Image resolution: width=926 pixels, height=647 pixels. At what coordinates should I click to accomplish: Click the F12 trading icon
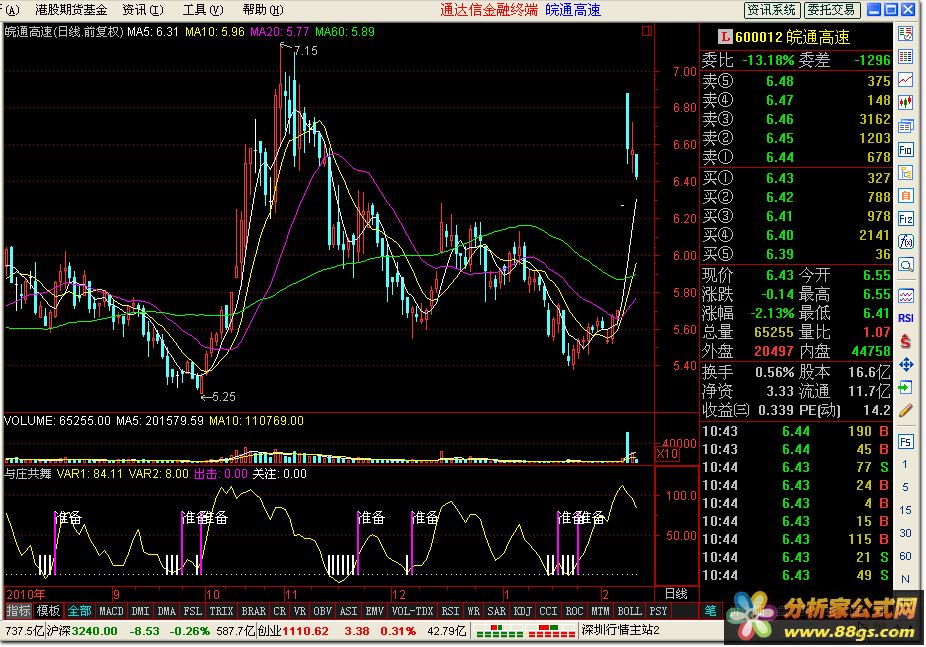click(x=905, y=219)
